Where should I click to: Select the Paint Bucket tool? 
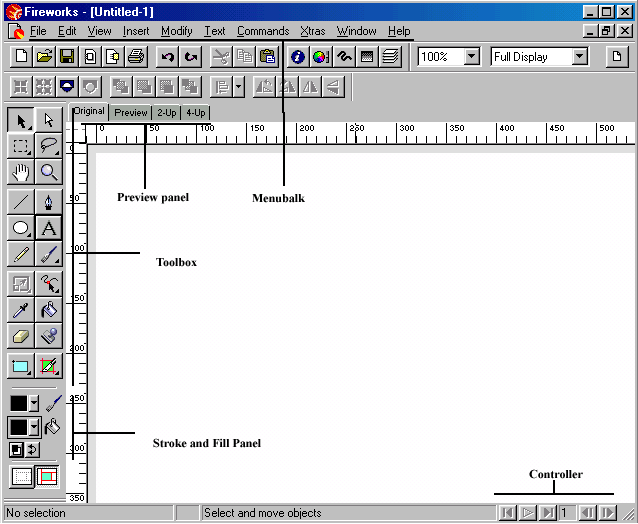tap(48, 310)
